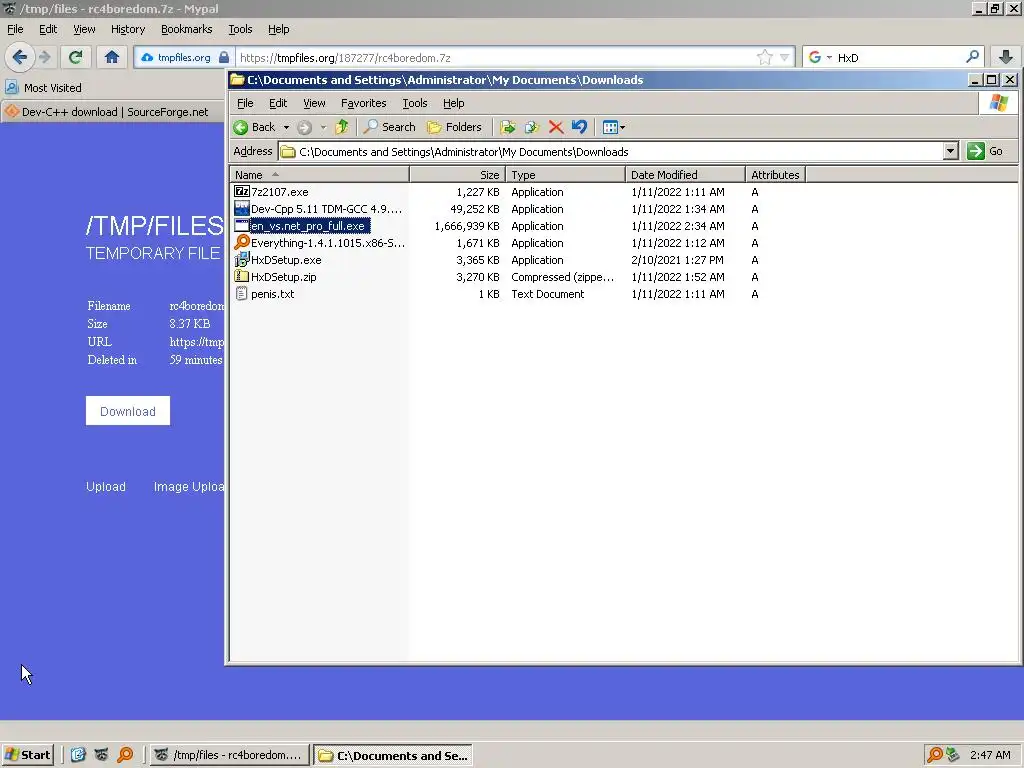Click Most Visited bookmarks button
The width and height of the screenshot is (1024, 768).
44,88
